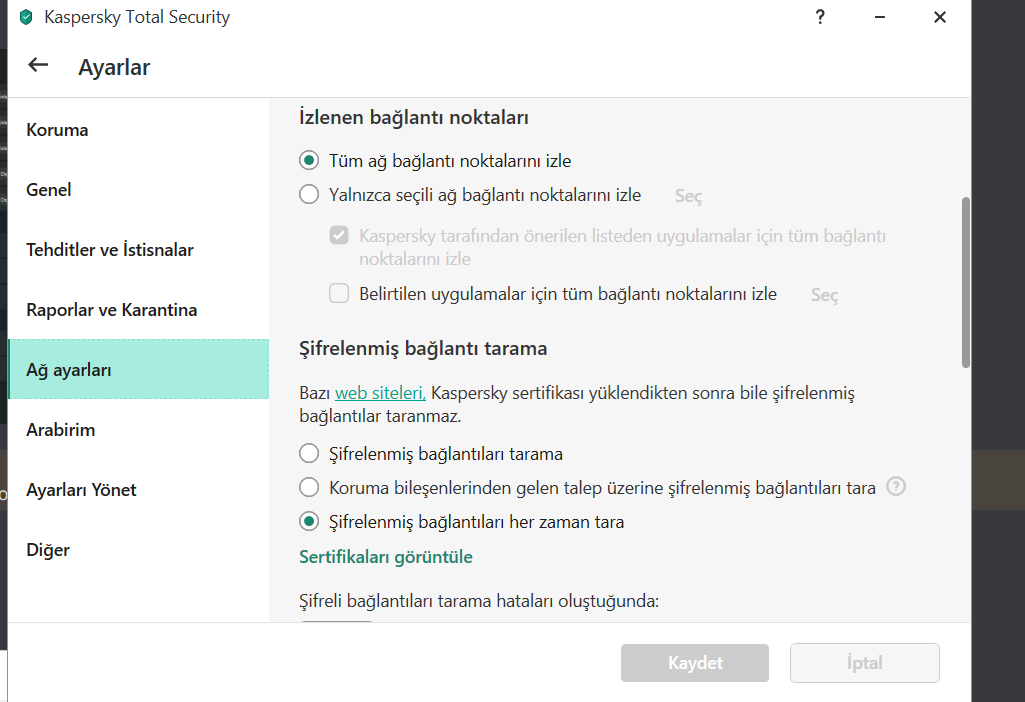This screenshot has width=1025, height=702.
Task: Click 'Seç' next to the 'Yalnızca seçili ağ bağlantı' option
Action: 688,196
